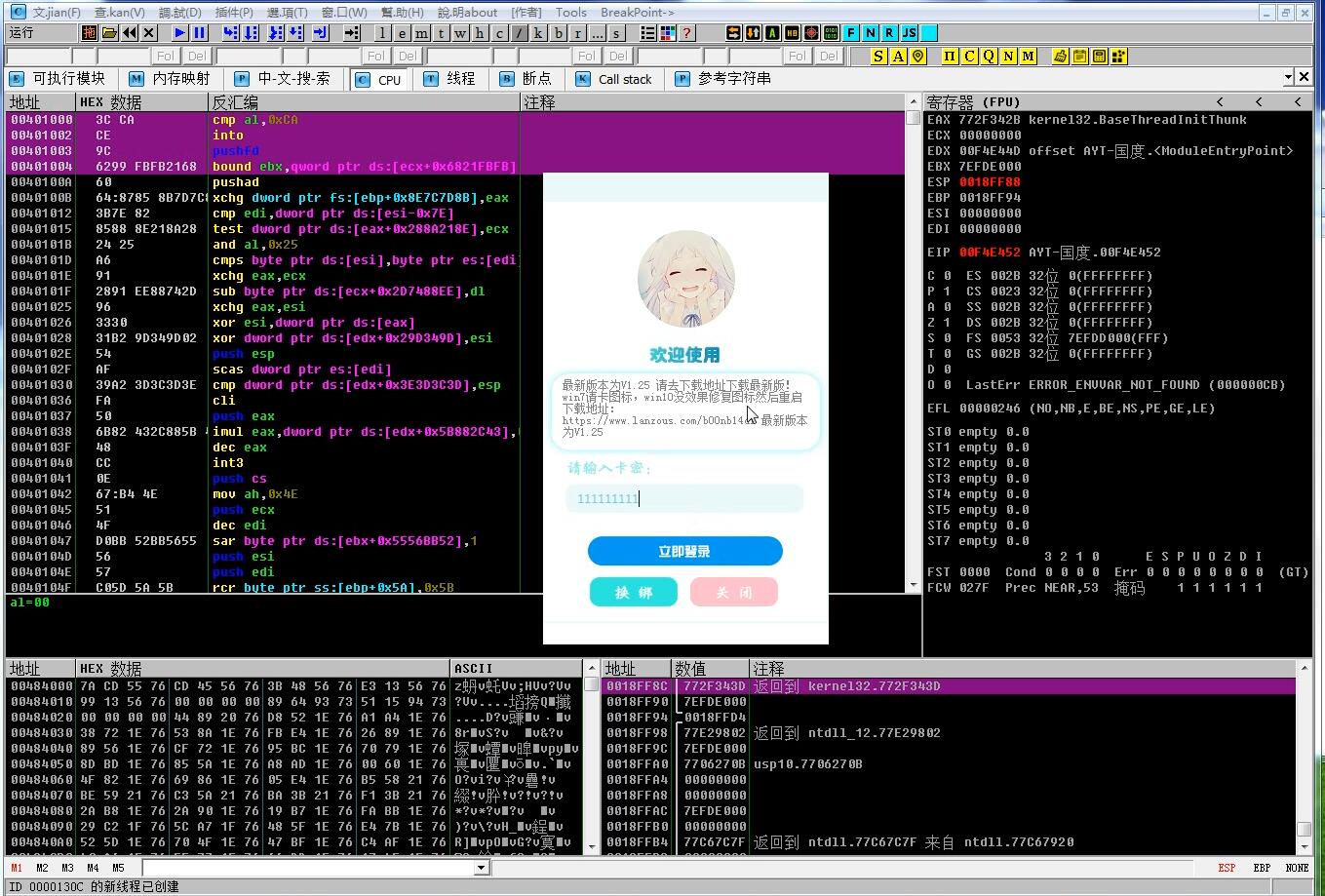This screenshot has height=896, width=1325.
Task: Select memory window M3 button
Action: coord(67,868)
